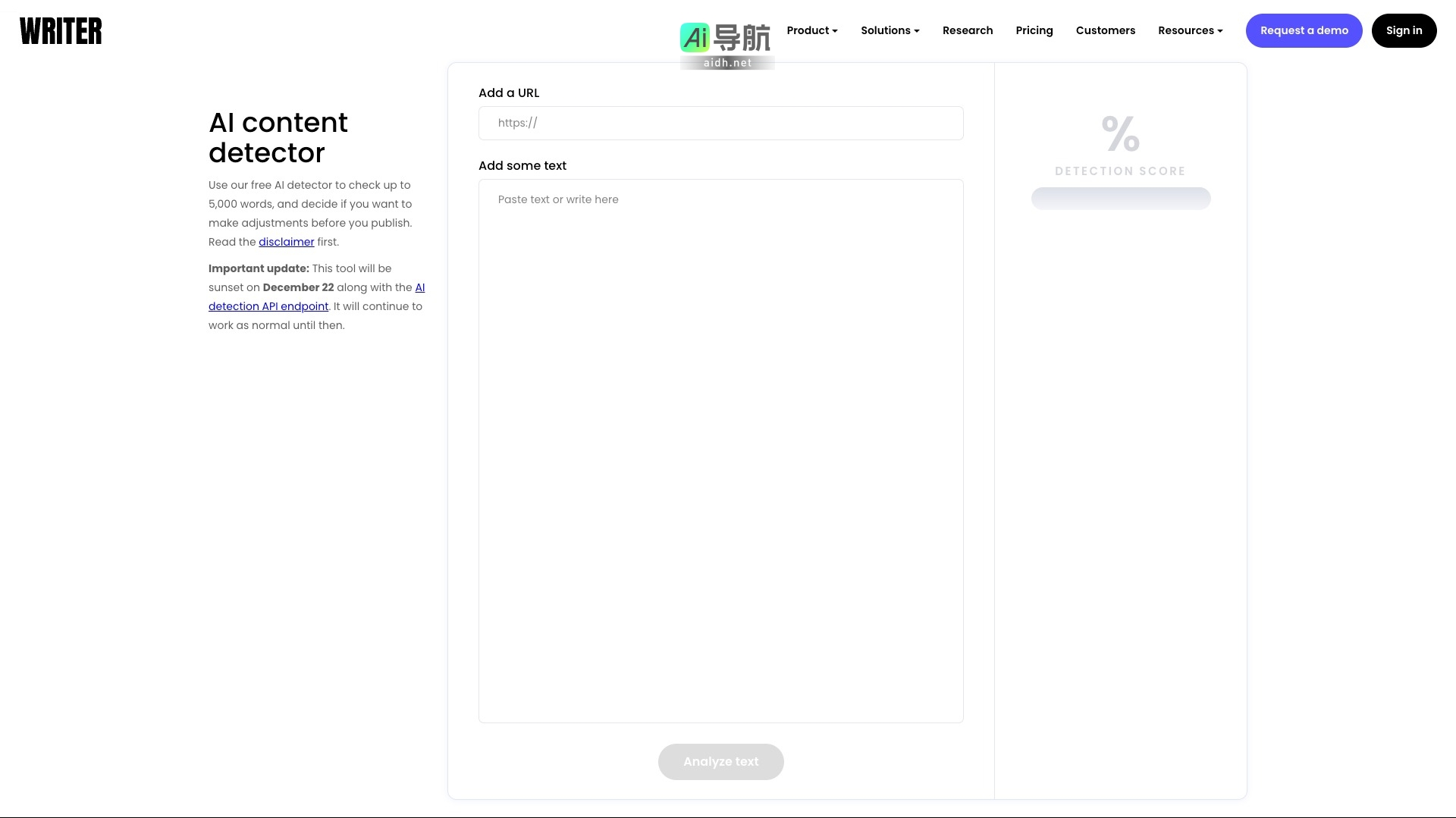Click into the Paste text or write here box

[x=720, y=450]
